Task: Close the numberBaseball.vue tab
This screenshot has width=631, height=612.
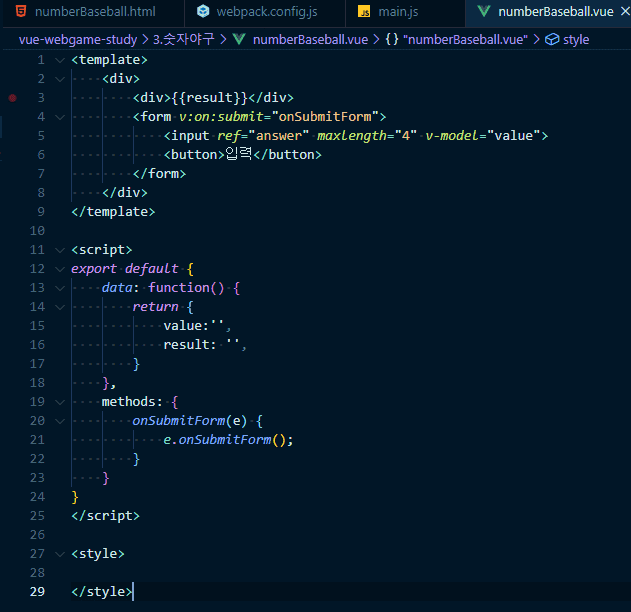Action: coord(625,12)
